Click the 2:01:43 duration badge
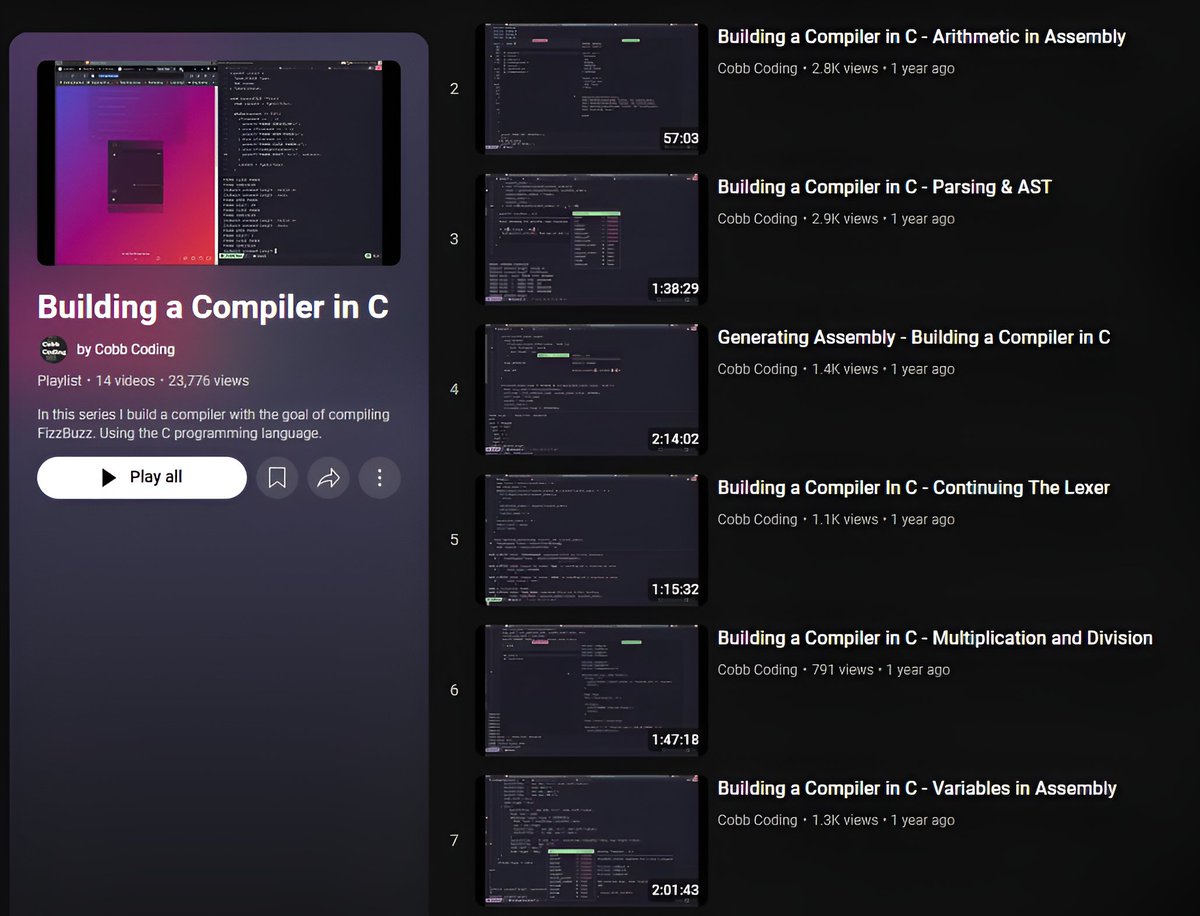1200x916 pixels. click(x=675, y=890)
